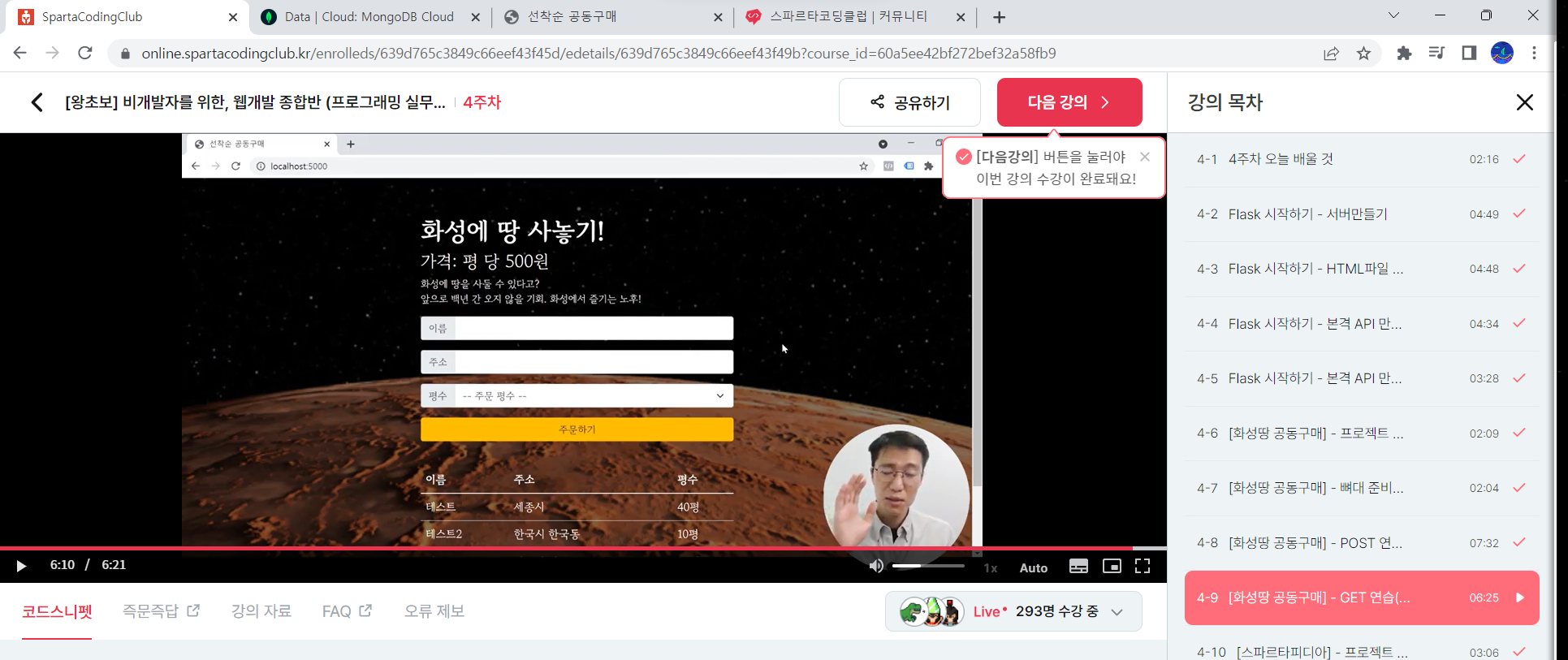This screenshot has height=660, width=1568.
Task: Dismiss the next-lecture tooltip
Action: [1145, 157]
